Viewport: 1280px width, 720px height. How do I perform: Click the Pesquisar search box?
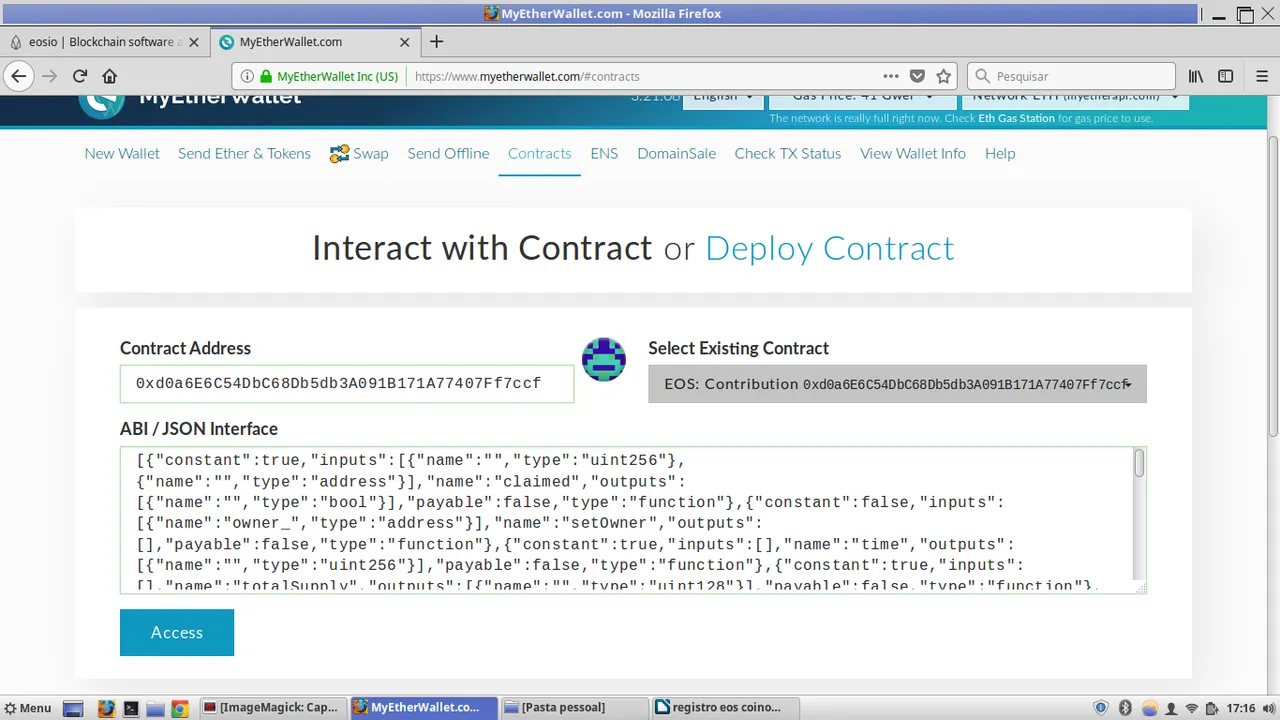(1071, 76)
